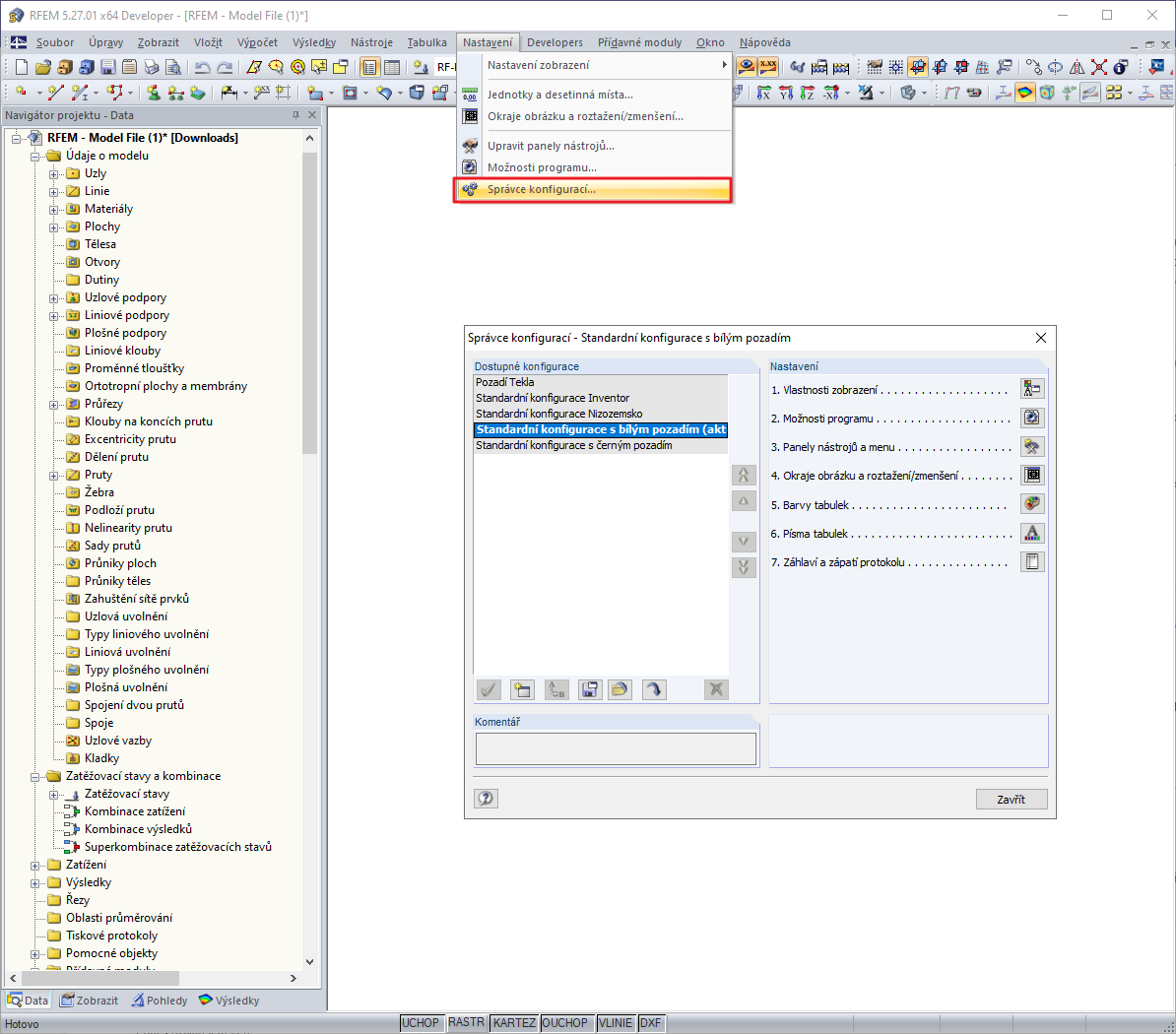Open Okraje obrázku a roztažení dialog icon
The height and width of the screenshot is (1034, 1176).
click(1032, 476)
